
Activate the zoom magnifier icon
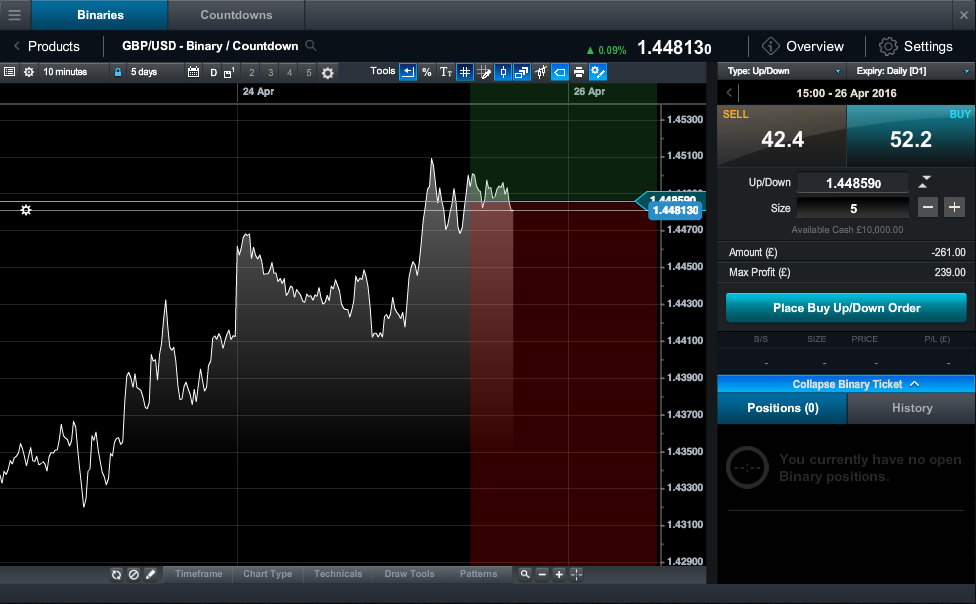(x=525, y=574)
